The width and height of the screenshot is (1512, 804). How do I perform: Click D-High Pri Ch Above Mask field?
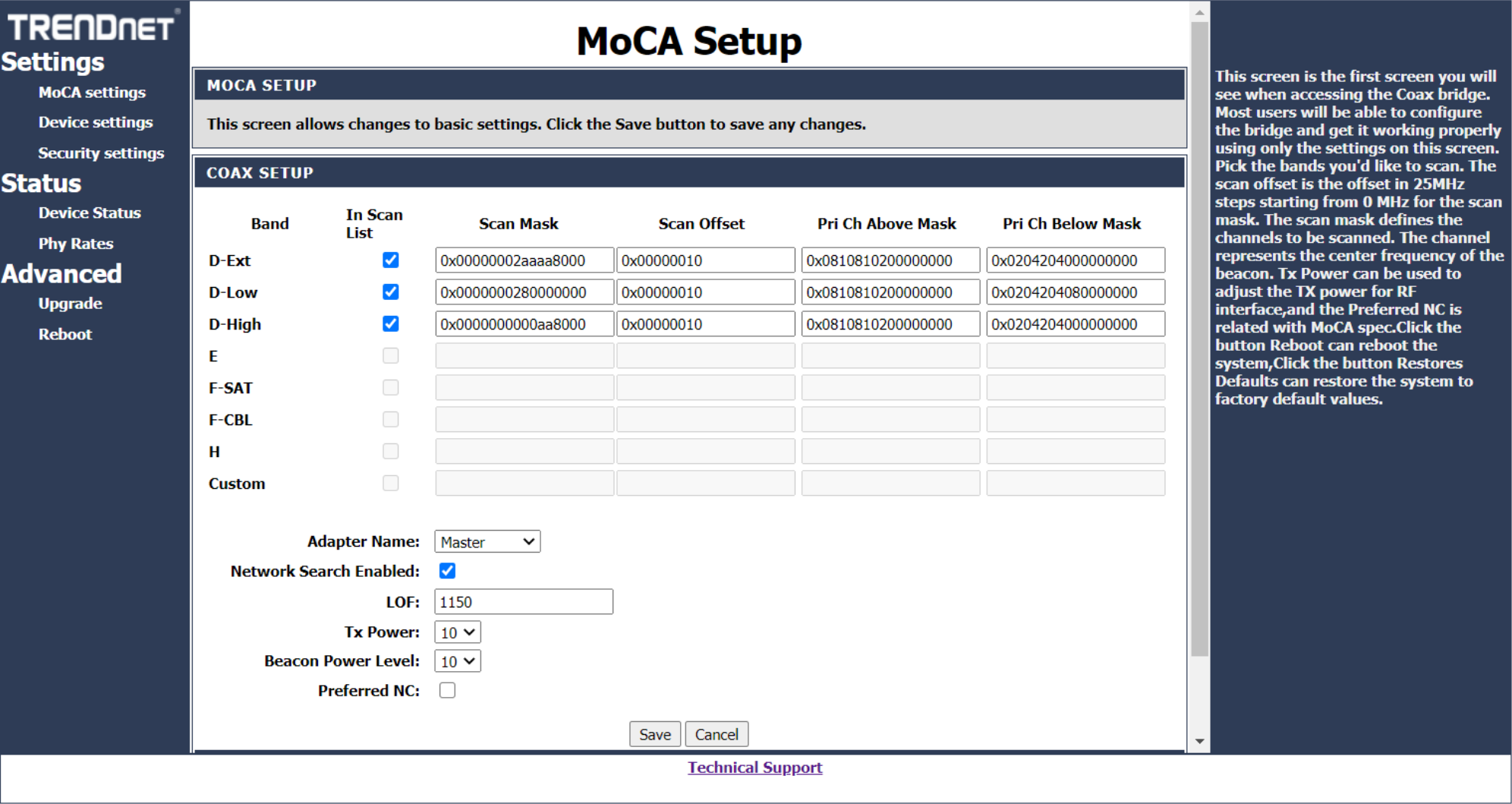(x=891, y=324)
